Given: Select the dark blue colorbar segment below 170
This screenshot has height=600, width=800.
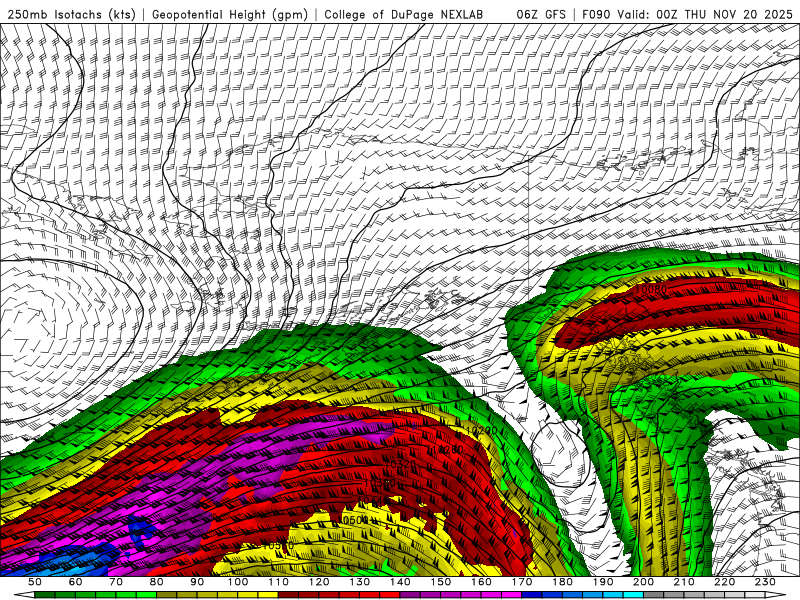Looking at the screenshot, I should click(x=532, y=595).
